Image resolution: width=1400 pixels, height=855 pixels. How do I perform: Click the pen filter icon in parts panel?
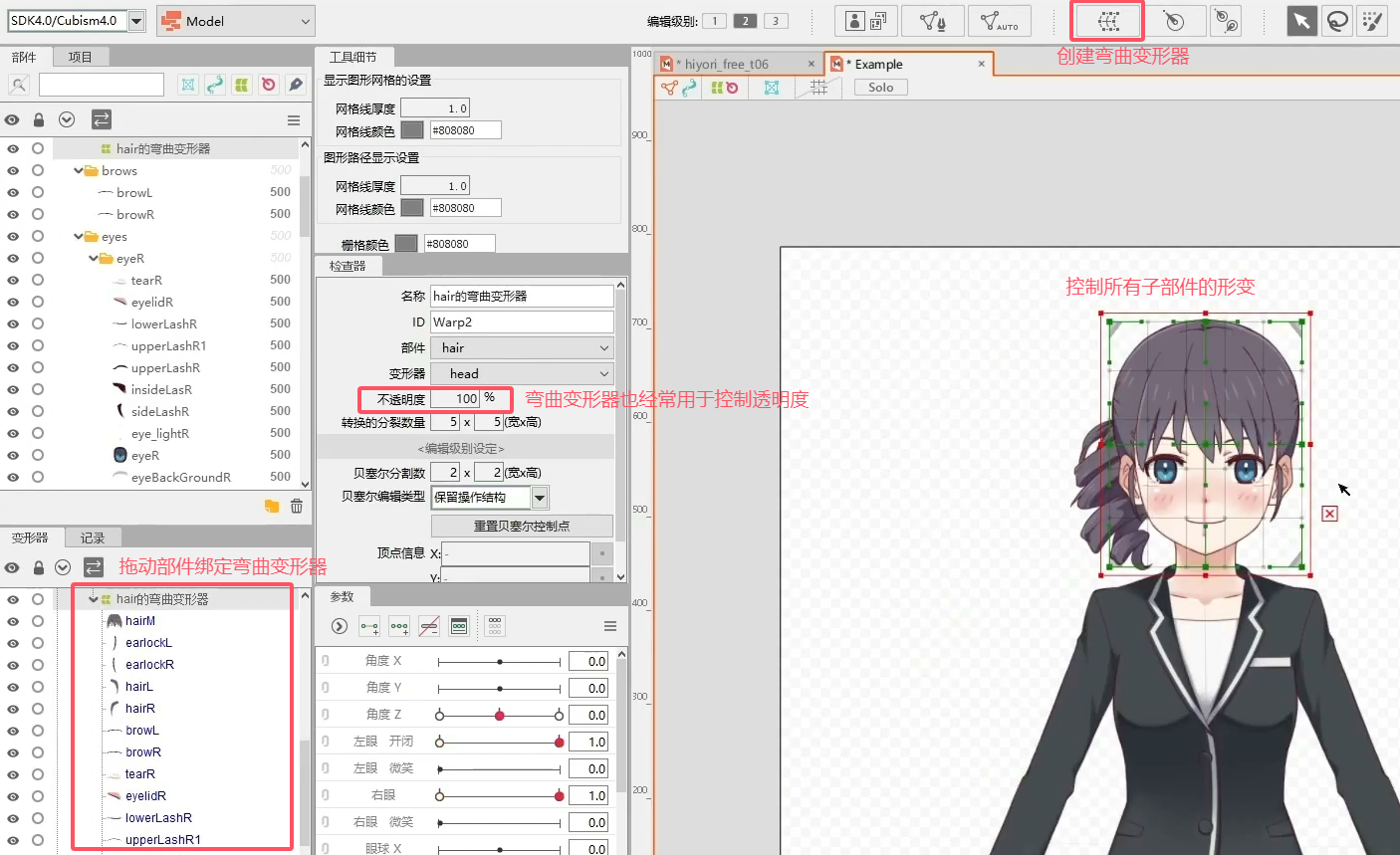coord(296,85)
